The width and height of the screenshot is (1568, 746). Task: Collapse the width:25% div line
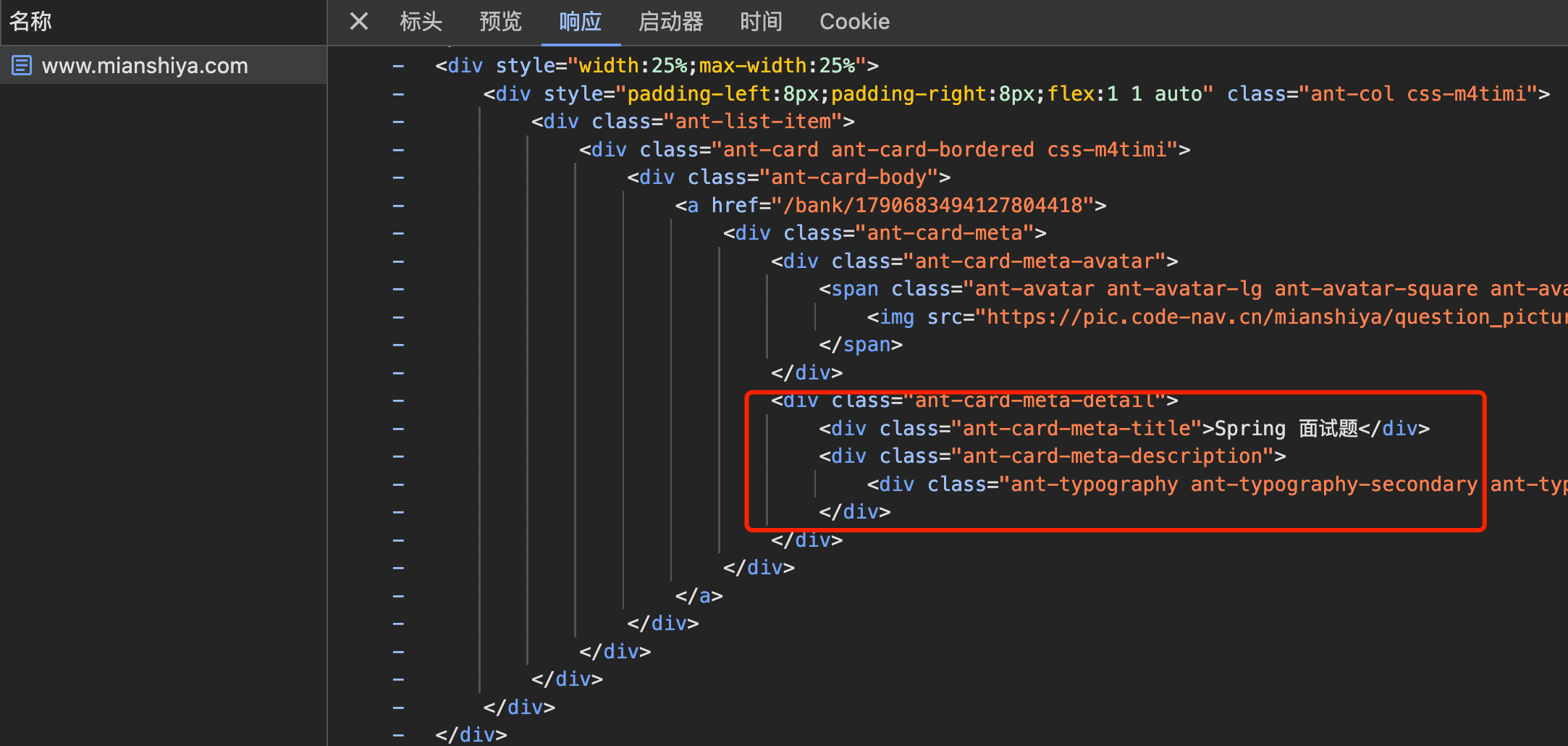pyautogui.click(x=398, y=66)
